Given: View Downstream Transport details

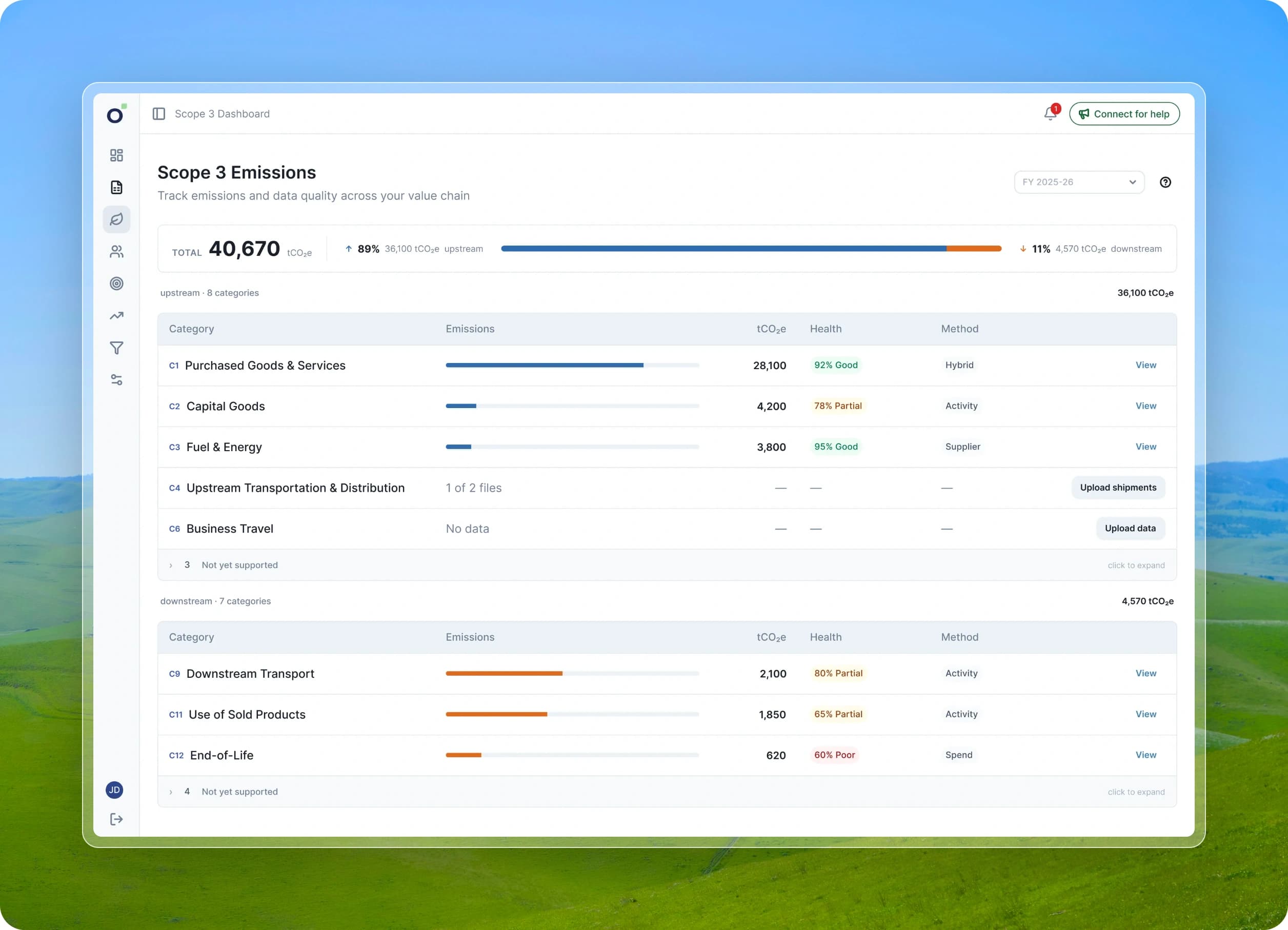Looking at the screenshot, I should 1145,673.
